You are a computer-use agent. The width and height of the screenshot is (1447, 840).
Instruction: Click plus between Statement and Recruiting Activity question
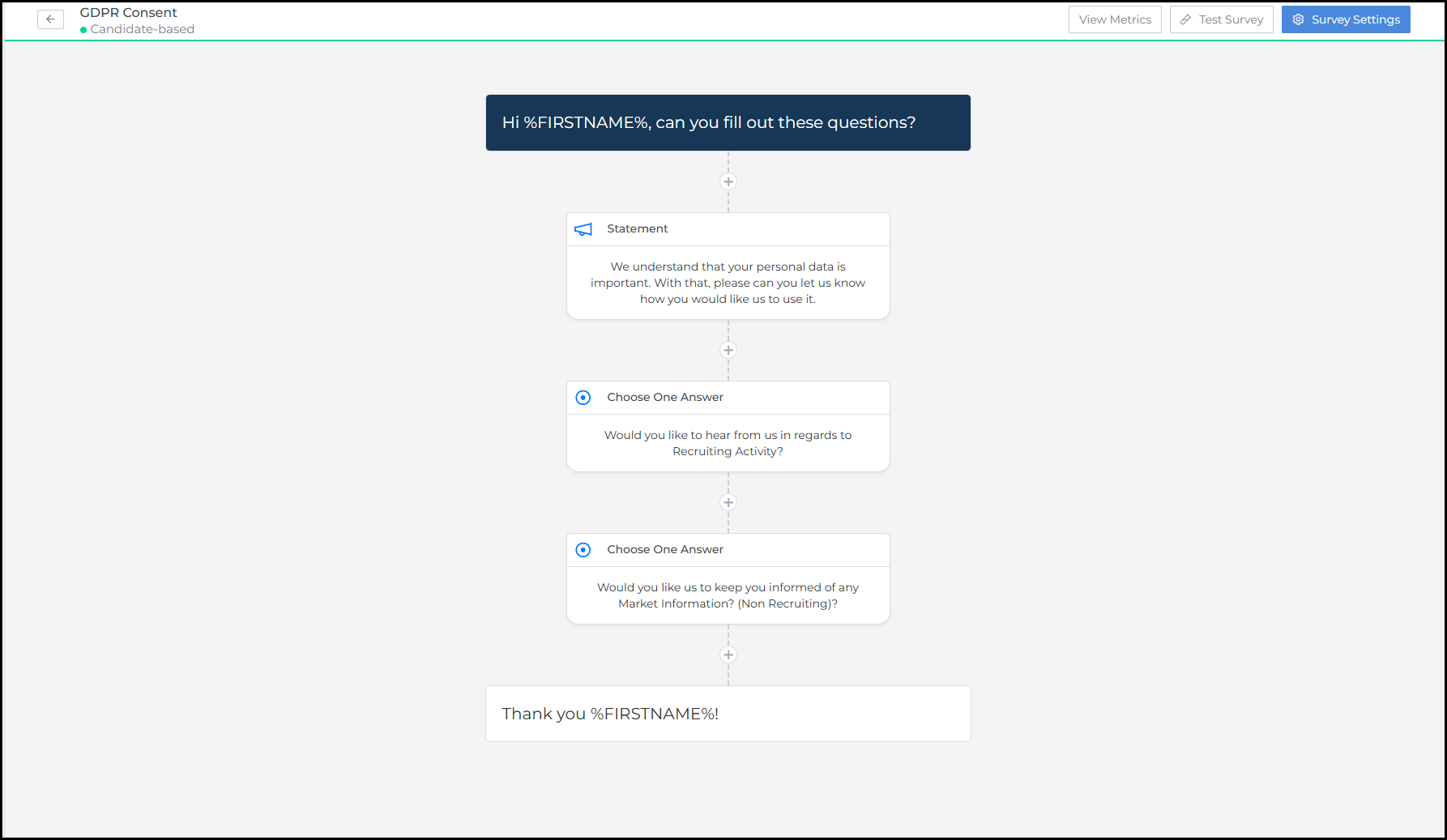click(728, 351)
